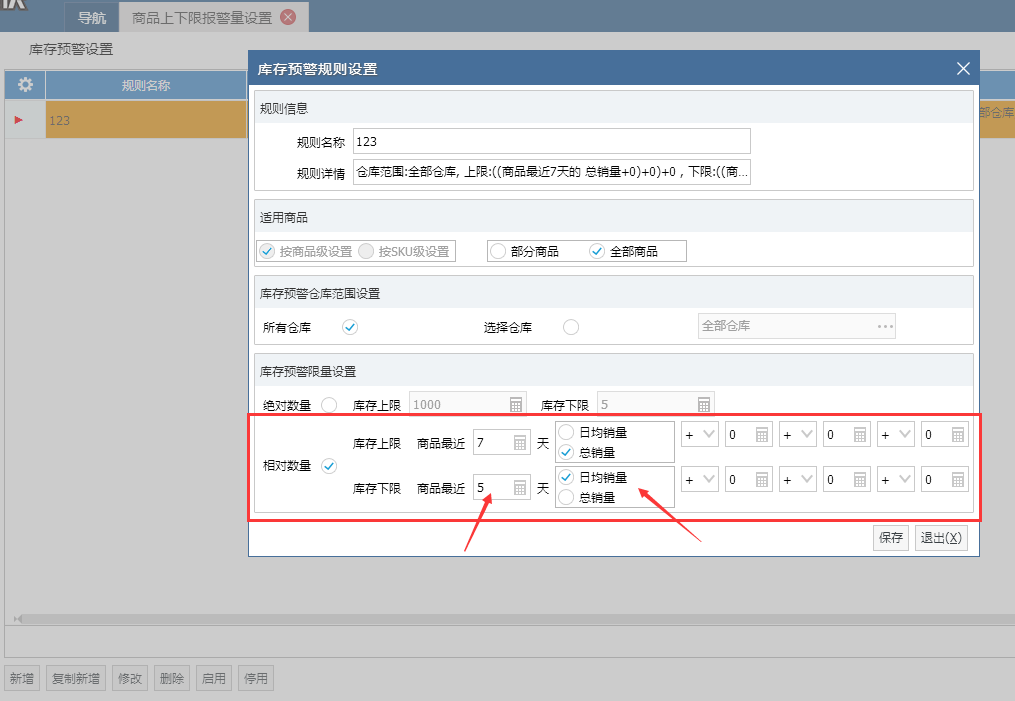
Task: Click the 规则名称 input field
Action: click(x=552, y=141)
